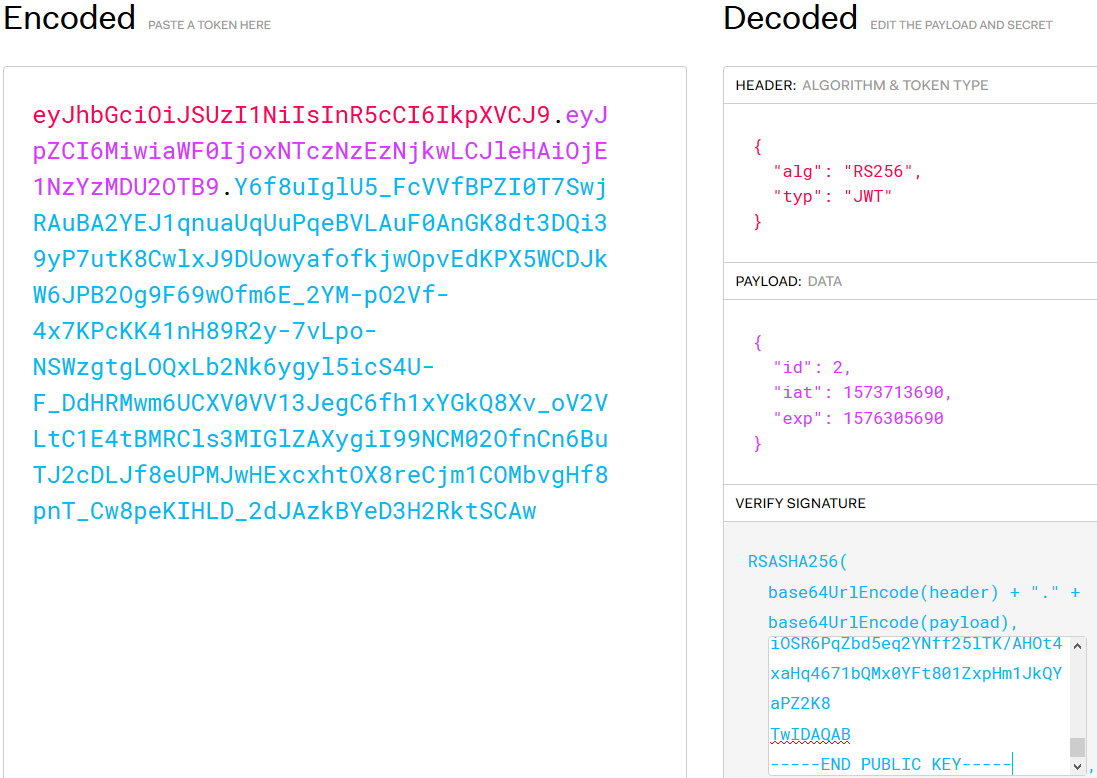Click the Encoded heading

[x=69, y=17]
